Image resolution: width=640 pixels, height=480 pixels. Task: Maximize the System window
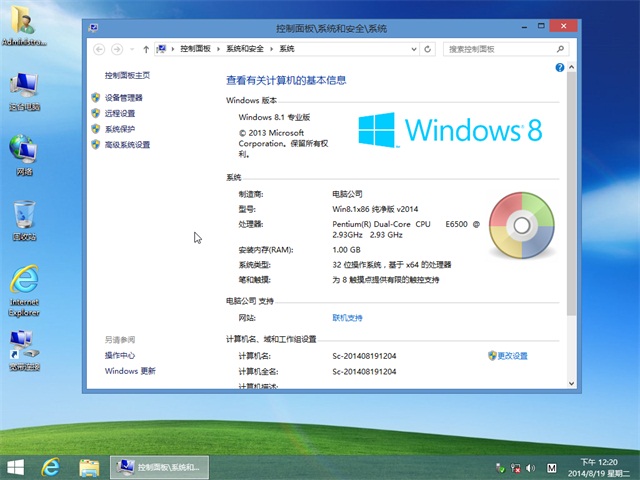point(541,26)
